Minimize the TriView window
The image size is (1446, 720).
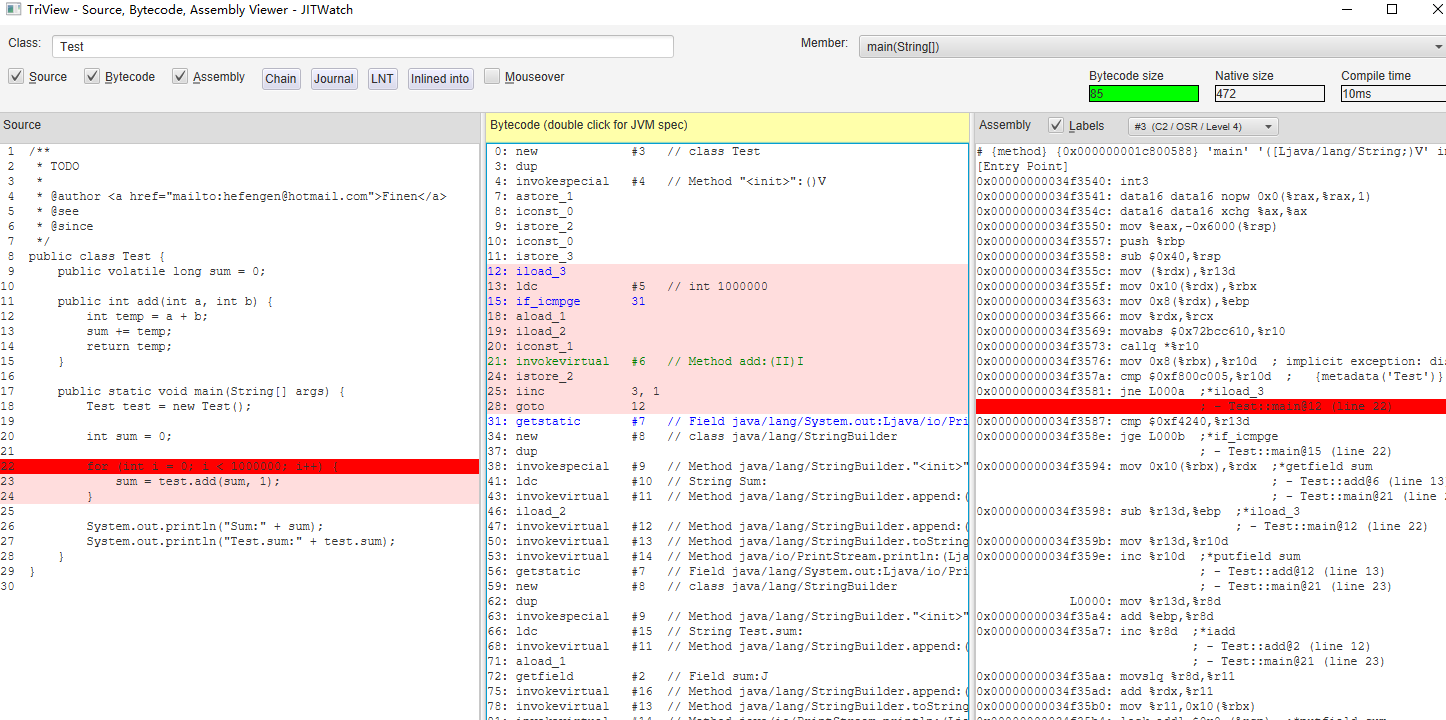1347,10
